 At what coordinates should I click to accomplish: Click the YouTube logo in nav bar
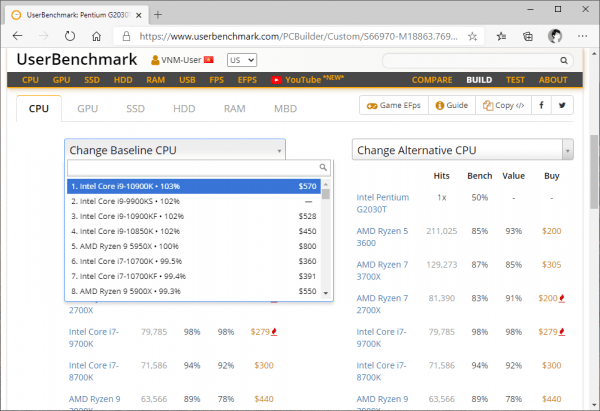[x=276, y=80]
